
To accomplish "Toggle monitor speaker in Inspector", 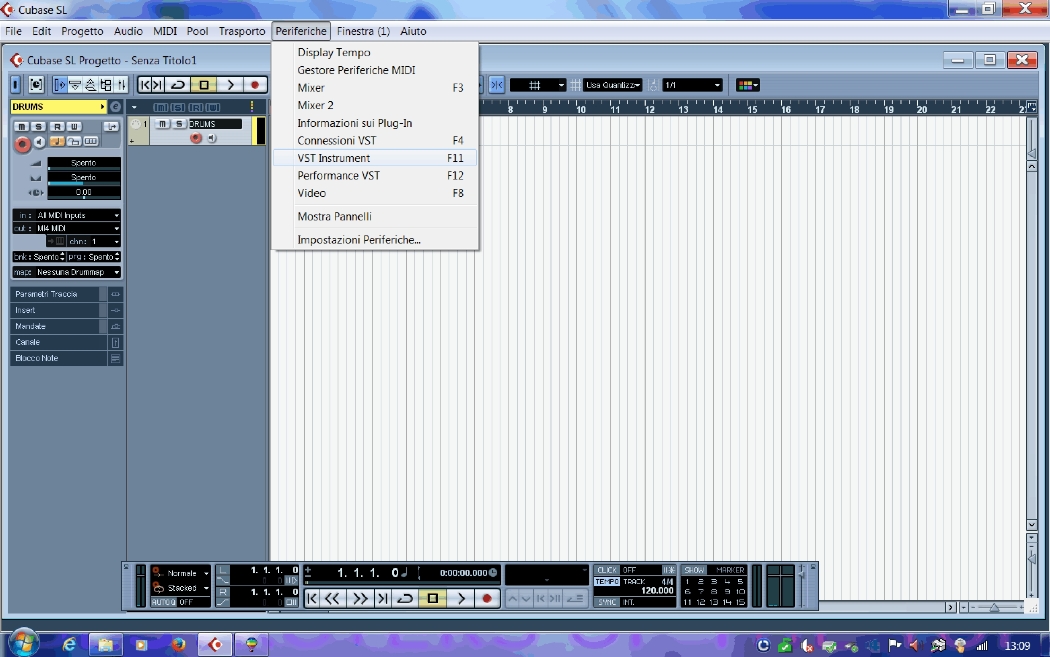I will pos(40,142).
